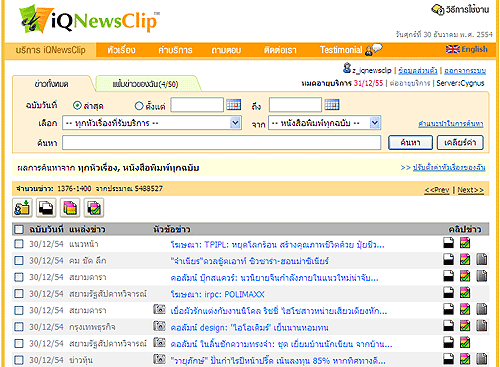Open the คำแนะนำในการค้นหา search tips link

[x=451, y=124]
